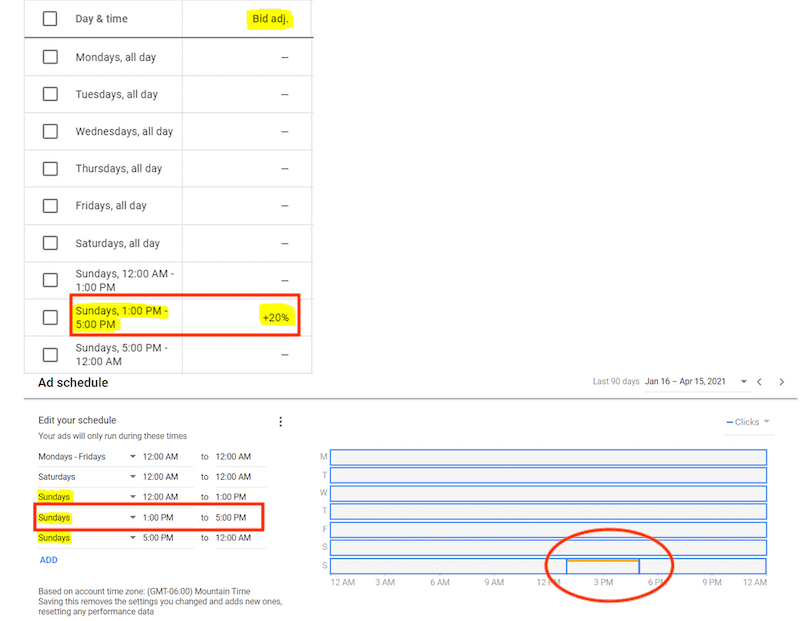800x621 pixels.
Task: Tick the Saturdays, all day checkbox
Action: pyautogui.click(x=50, y=243)
